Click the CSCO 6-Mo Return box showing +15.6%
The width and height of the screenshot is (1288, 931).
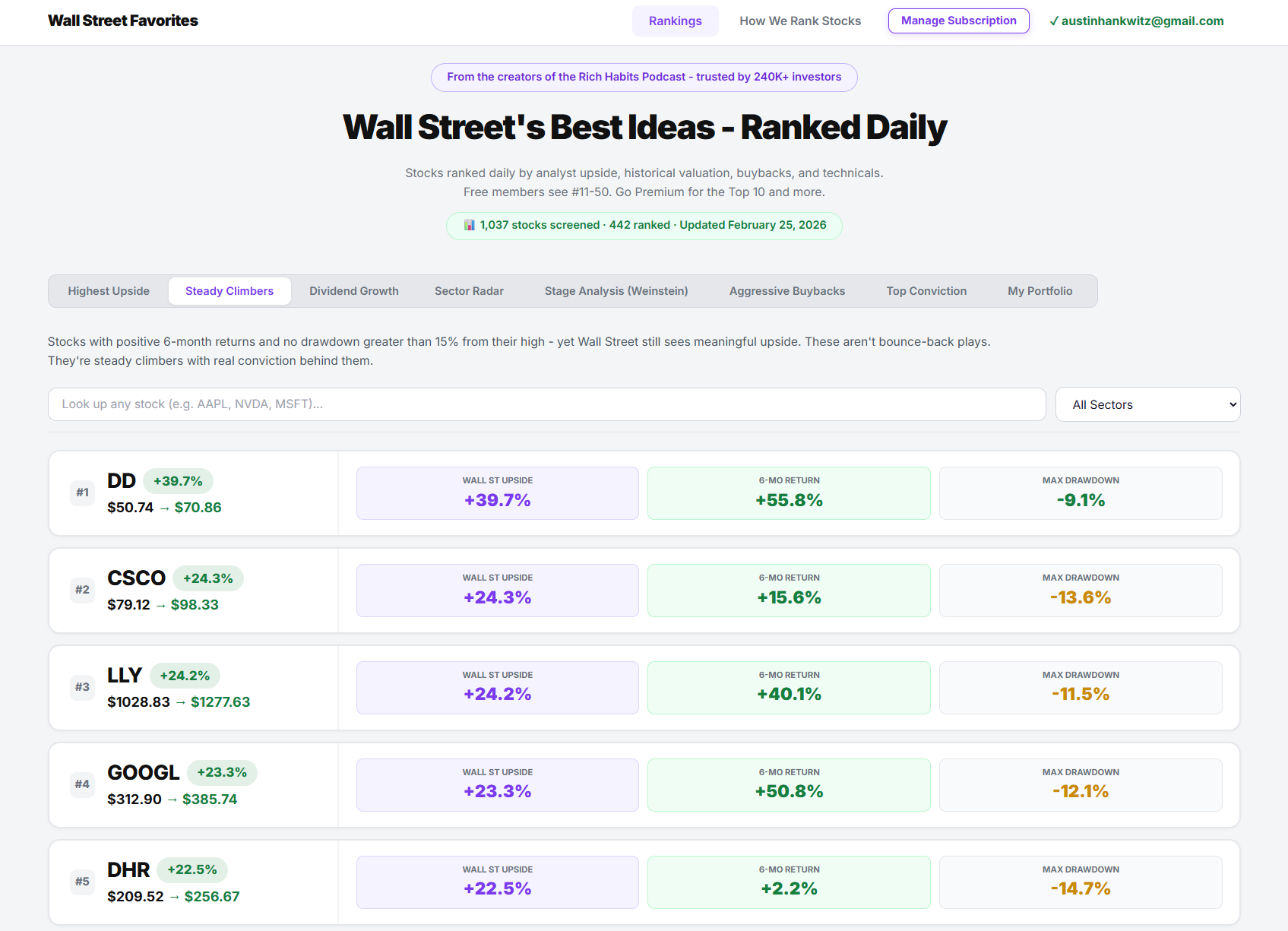(x=789, y=591)
